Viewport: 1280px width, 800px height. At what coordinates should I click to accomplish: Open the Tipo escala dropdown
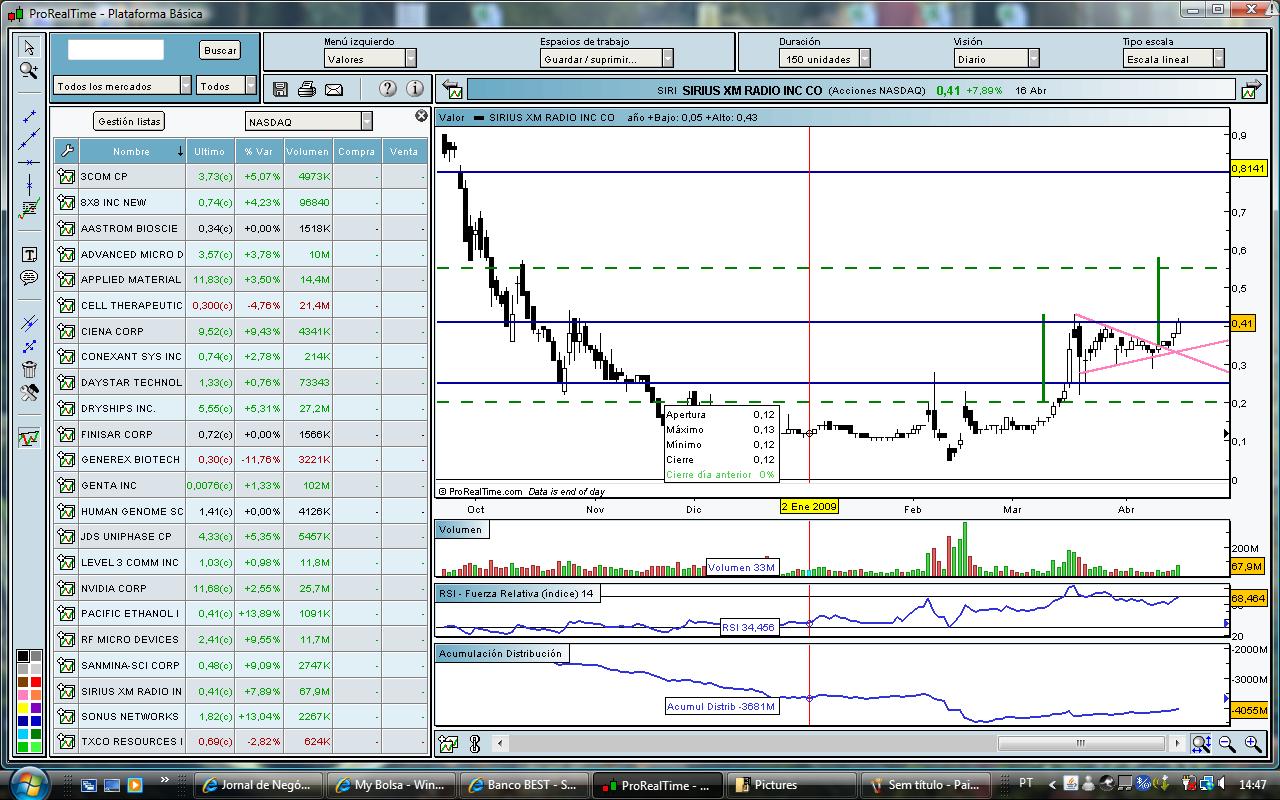[x=1173, y=59]
